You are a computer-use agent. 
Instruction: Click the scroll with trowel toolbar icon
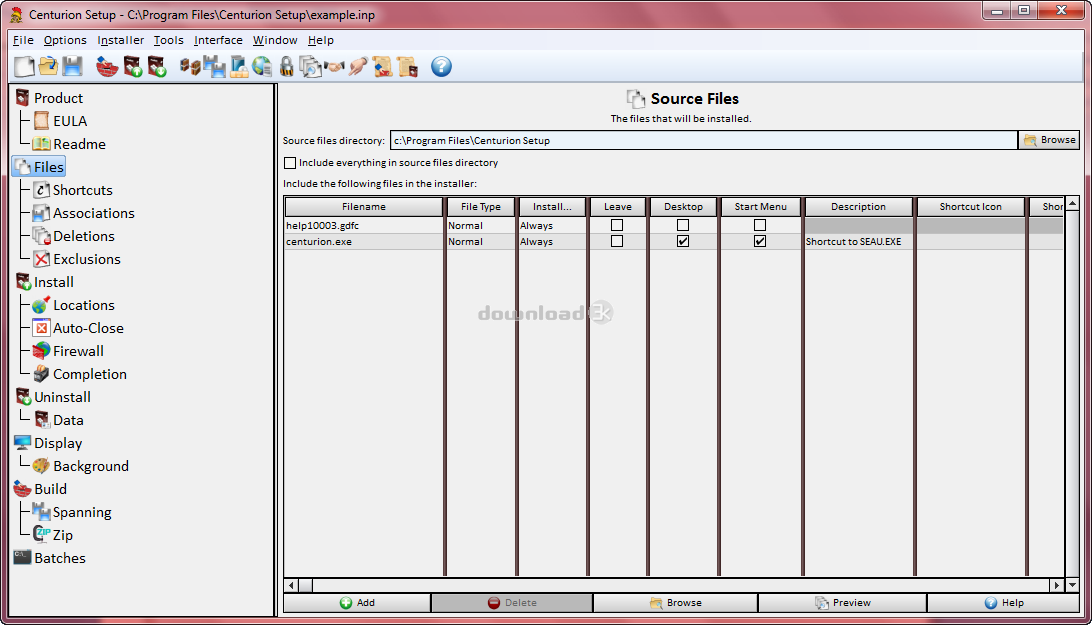coord(382,67)
